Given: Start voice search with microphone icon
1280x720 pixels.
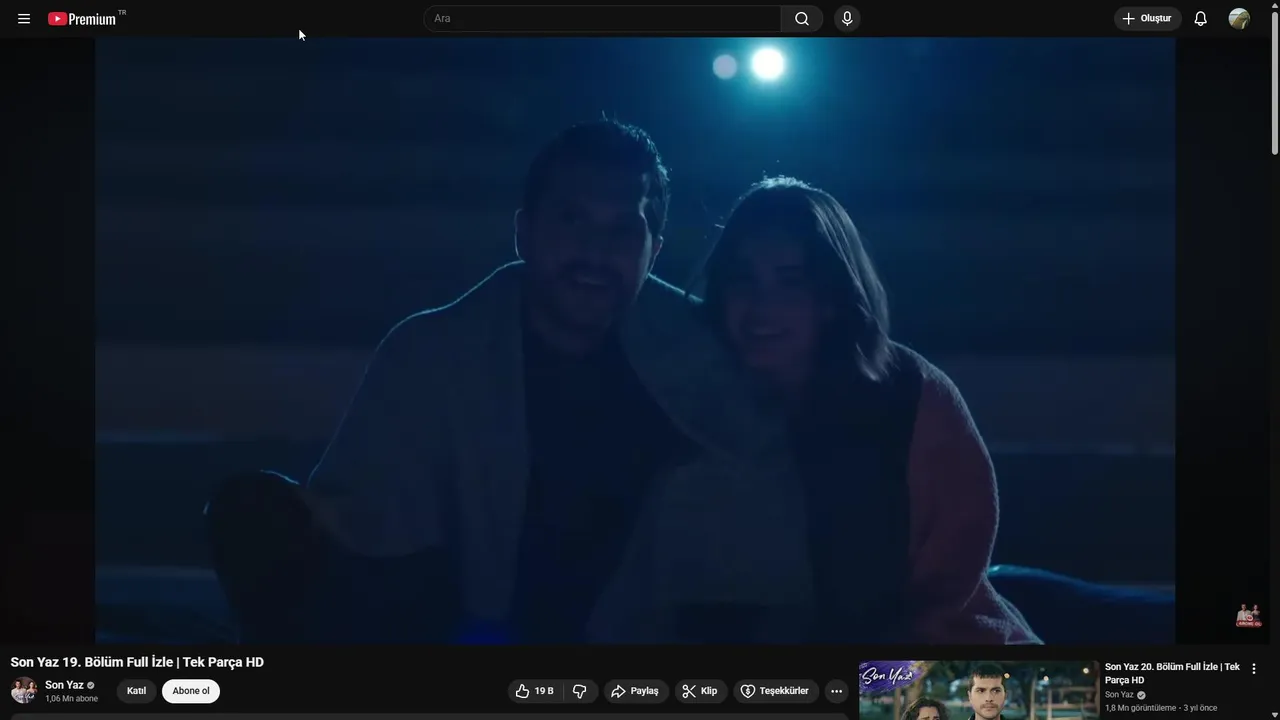Looking at the screenshot, I should [847, 18].
